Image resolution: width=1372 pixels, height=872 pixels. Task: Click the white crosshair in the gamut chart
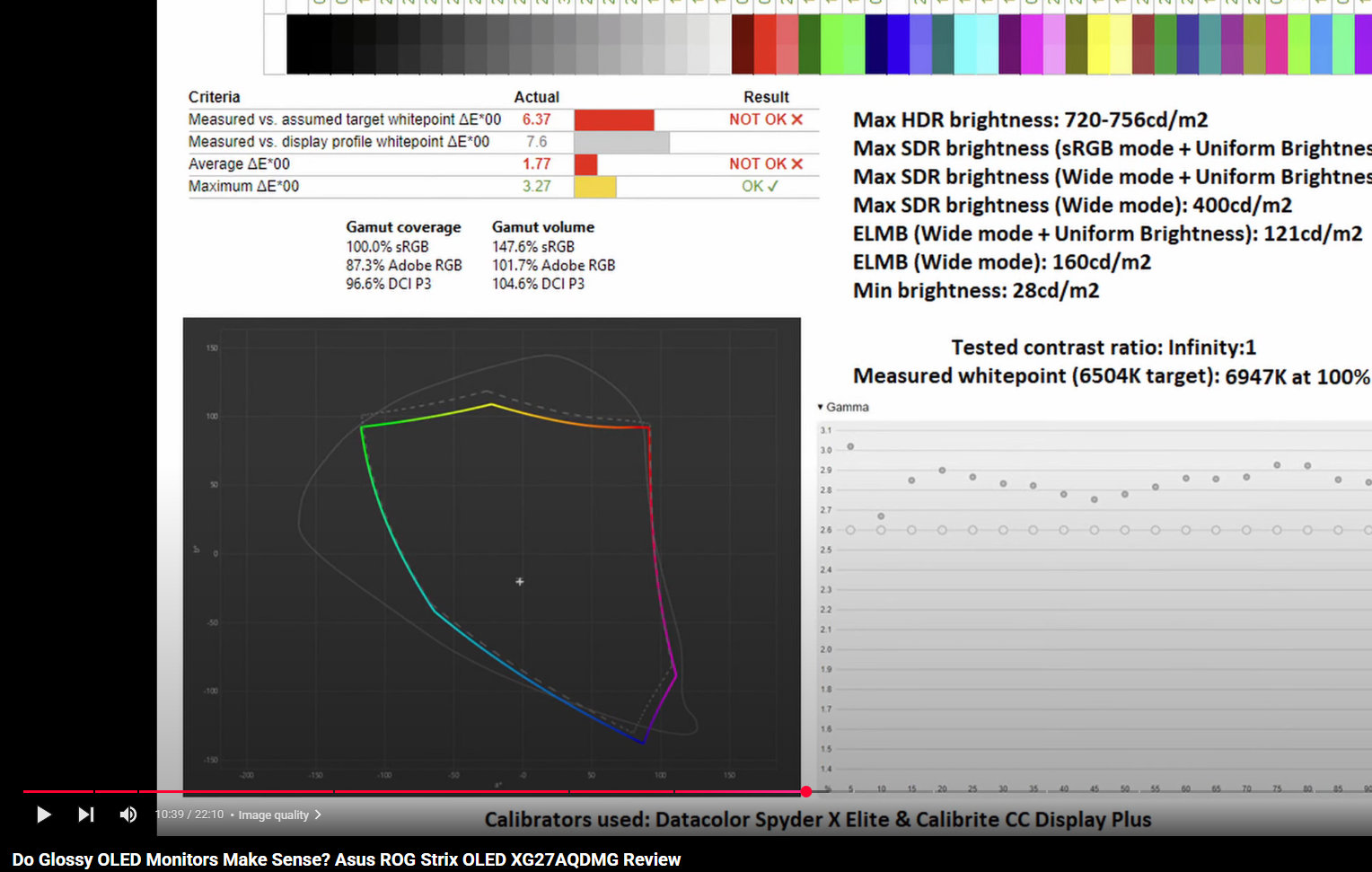pos(520,582)
